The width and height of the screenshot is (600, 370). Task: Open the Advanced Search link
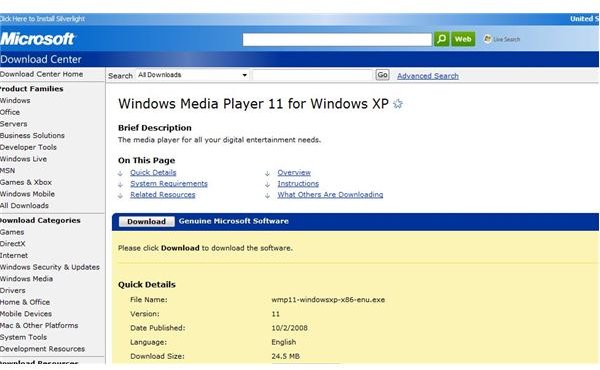(x=428, y=76)
